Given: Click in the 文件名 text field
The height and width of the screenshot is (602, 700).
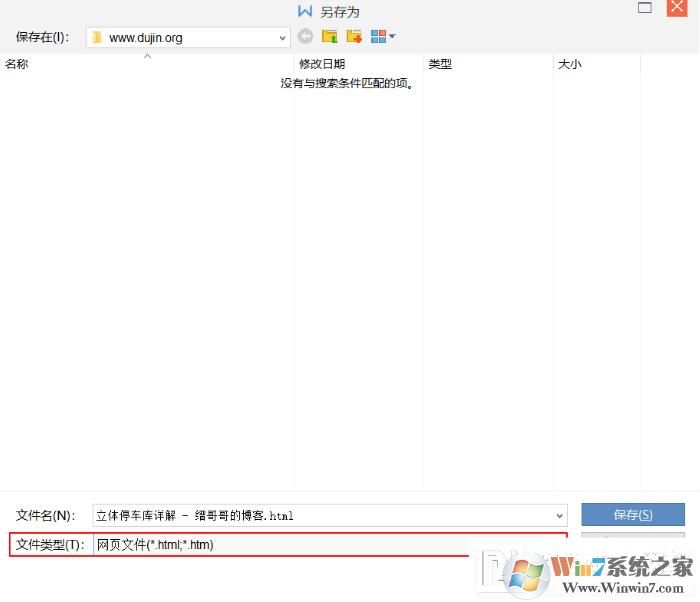Looking at the screenshot, I should coord(320,516).
